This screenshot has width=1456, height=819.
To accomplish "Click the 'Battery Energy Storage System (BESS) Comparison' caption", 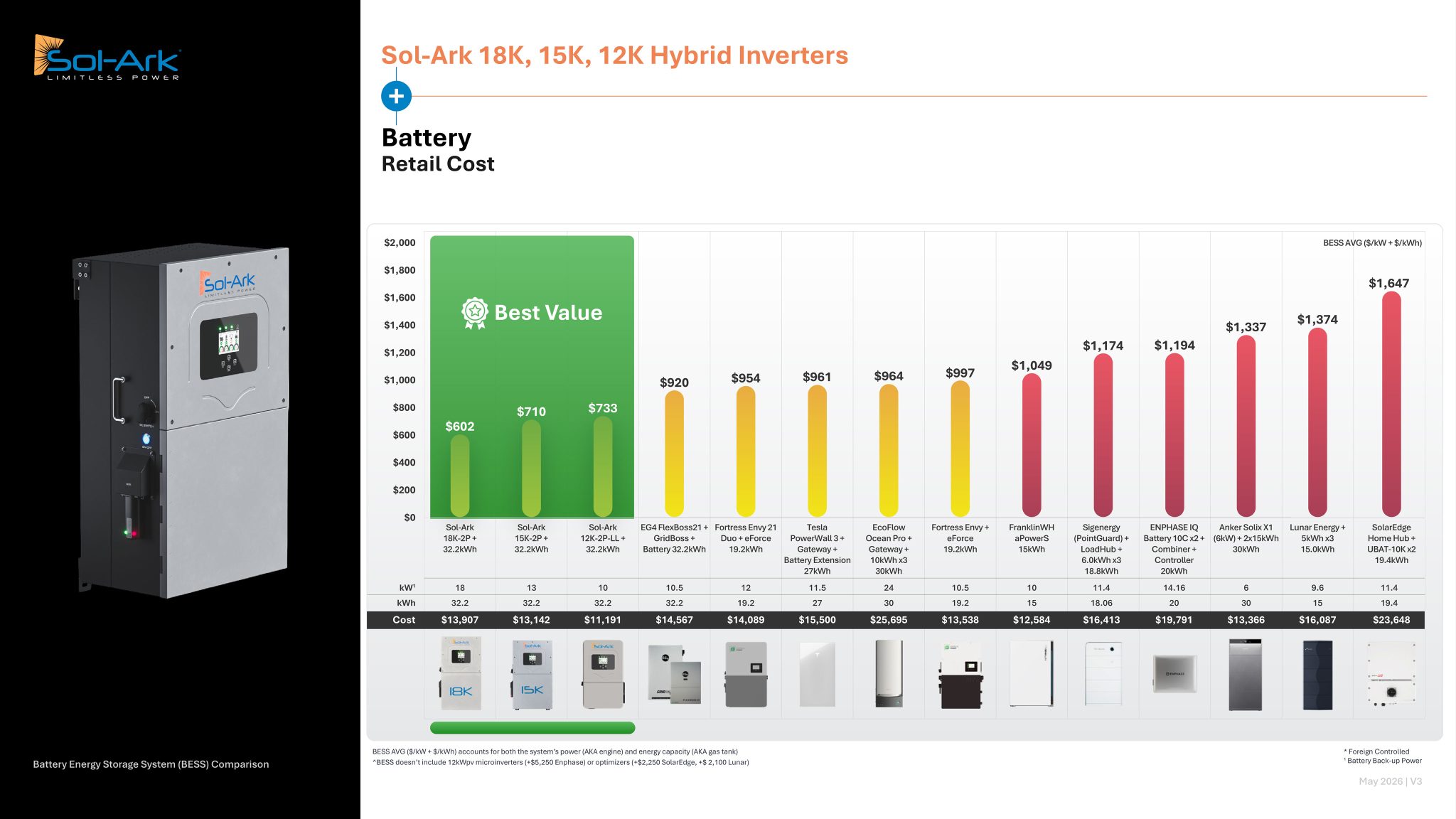I will click(x=151, y=764).
